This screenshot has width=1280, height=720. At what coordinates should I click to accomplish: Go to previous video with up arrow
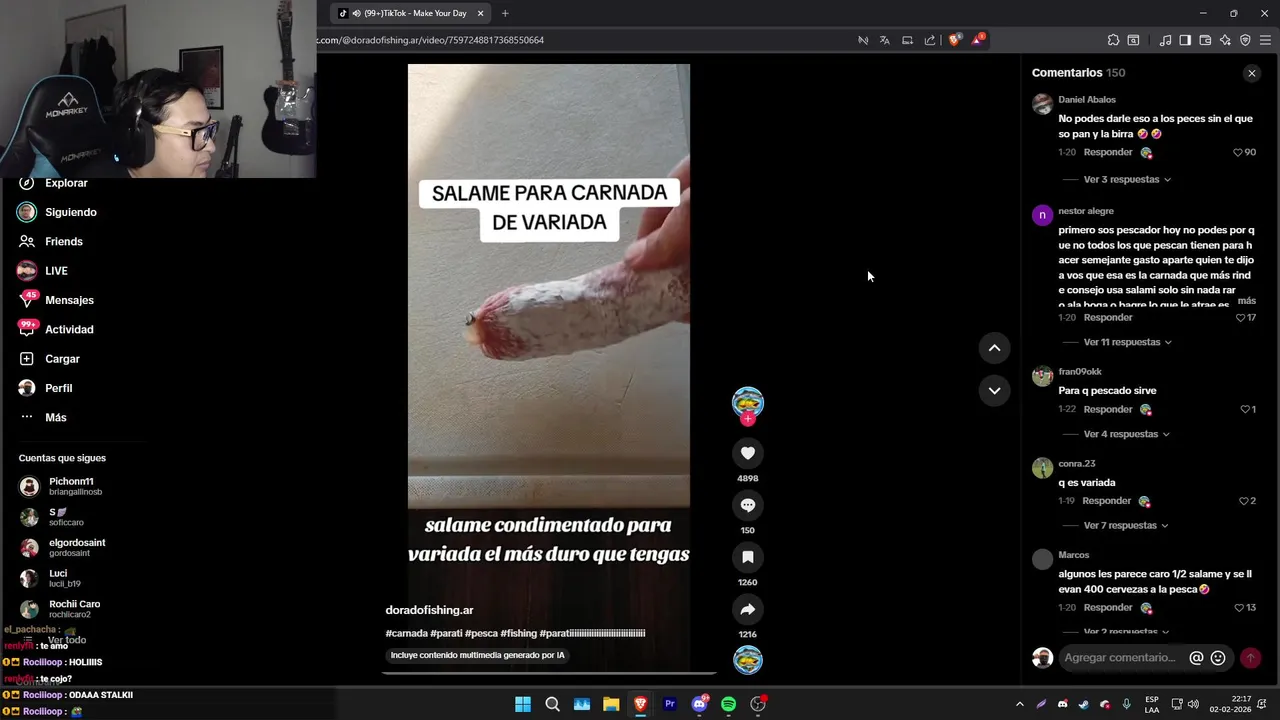pyautogui.click(x=994, y=348)
